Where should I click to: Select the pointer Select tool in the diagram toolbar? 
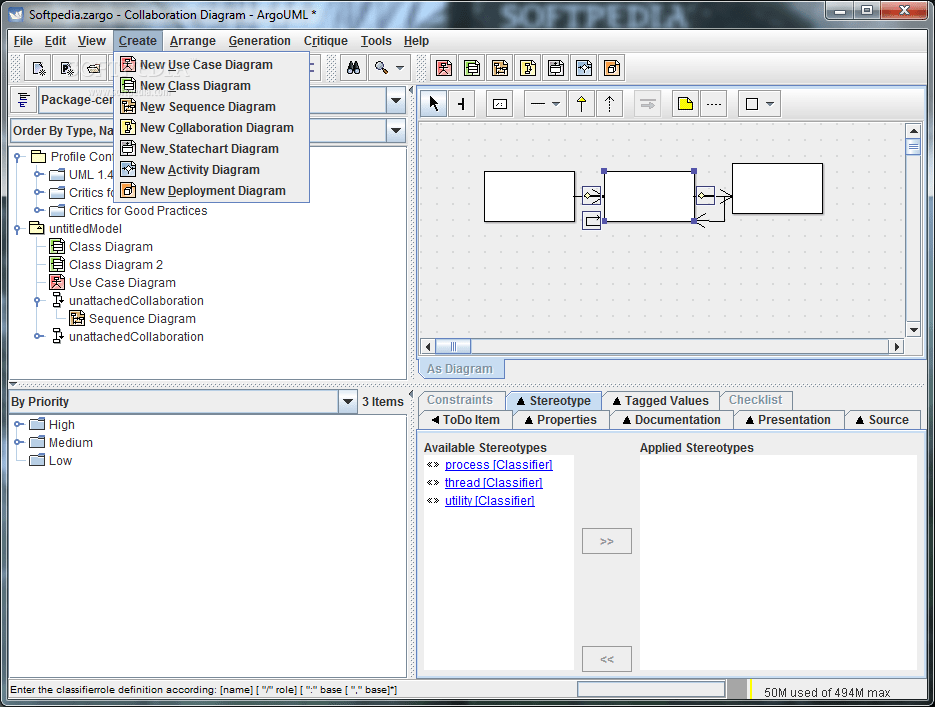pyautogui.click(x=433, y=103)
